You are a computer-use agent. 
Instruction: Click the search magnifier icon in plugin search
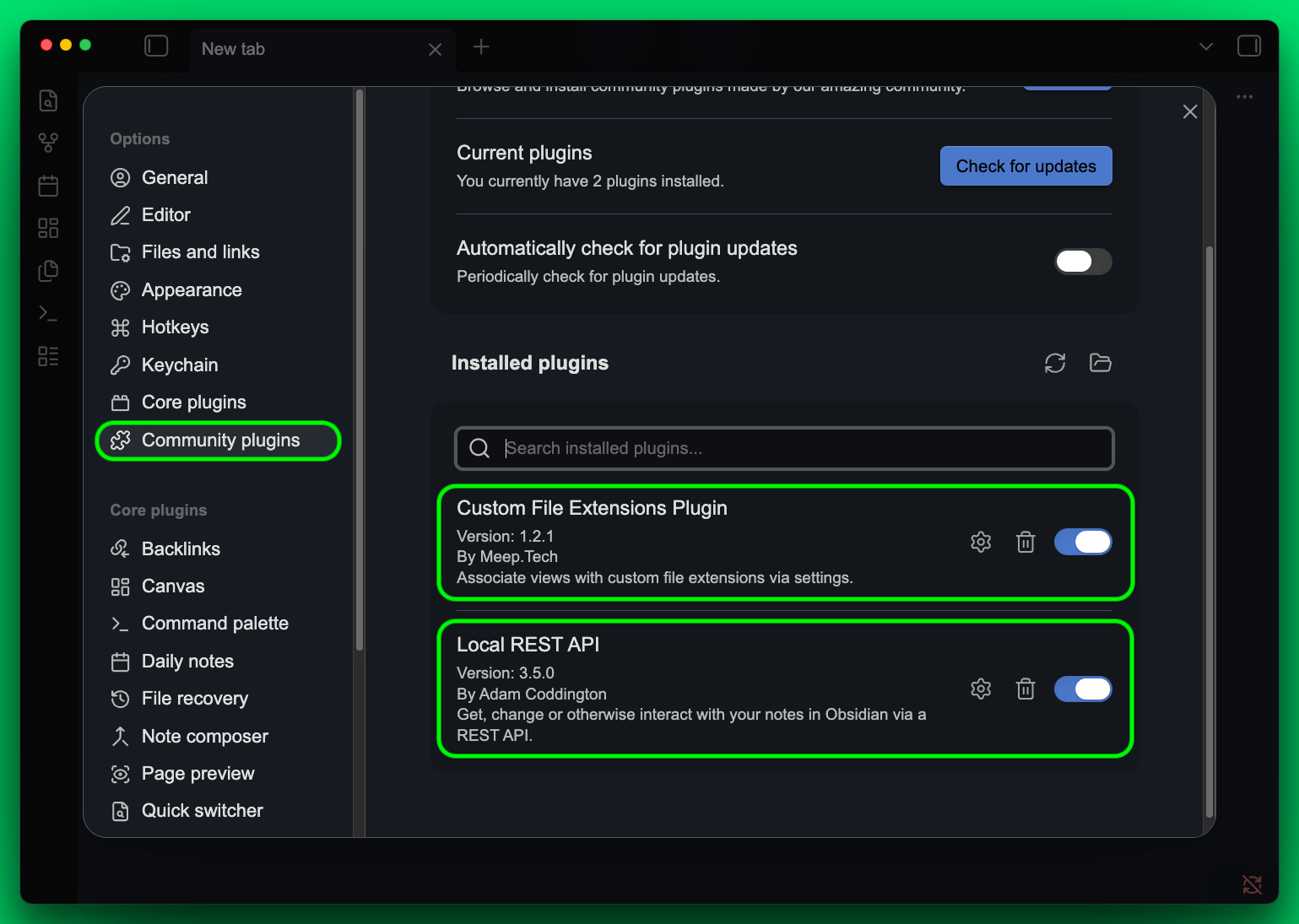coord(479,448)
